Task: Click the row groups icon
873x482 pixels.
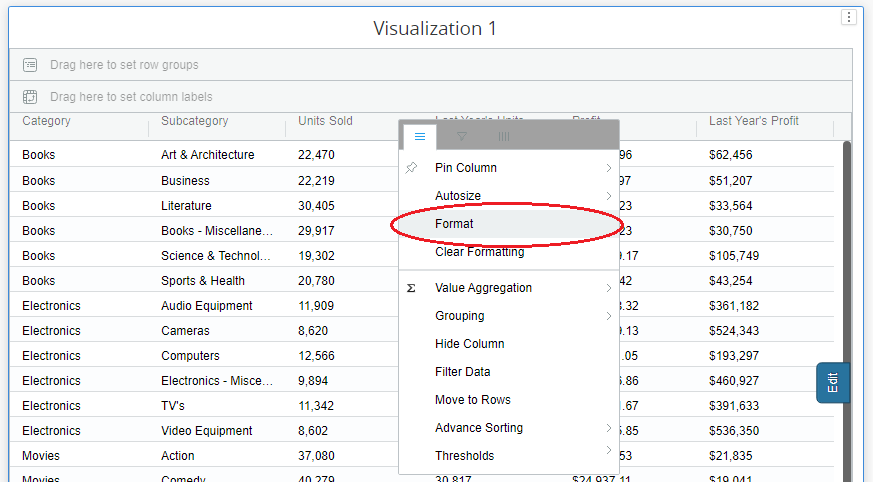Action: coord(30,65)
